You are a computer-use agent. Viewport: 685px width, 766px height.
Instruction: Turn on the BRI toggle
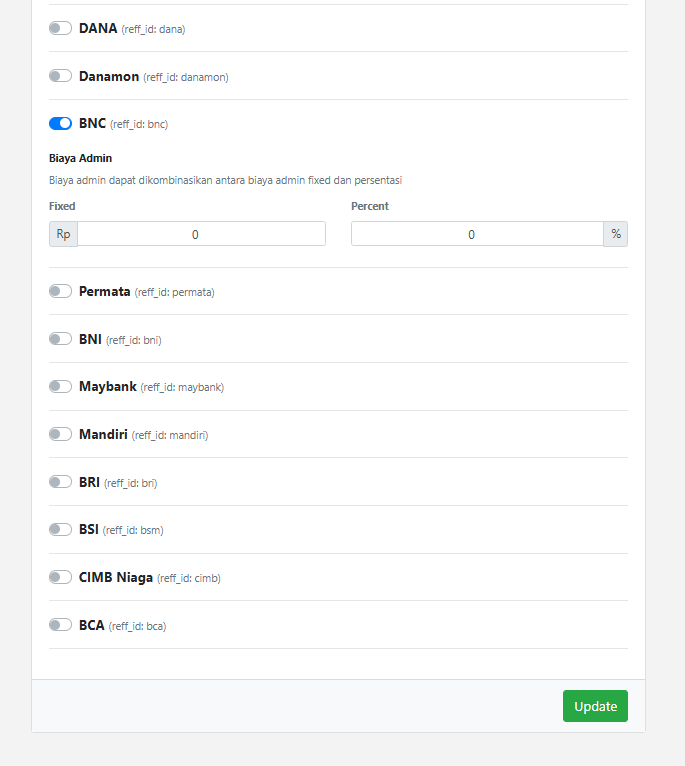coord(60,482)
